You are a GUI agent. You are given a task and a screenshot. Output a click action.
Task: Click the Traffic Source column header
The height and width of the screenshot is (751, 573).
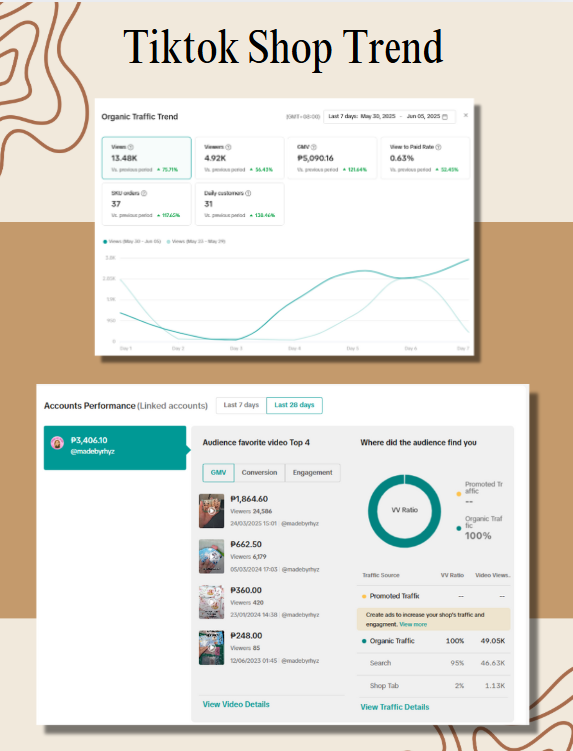tap(381, 575)
